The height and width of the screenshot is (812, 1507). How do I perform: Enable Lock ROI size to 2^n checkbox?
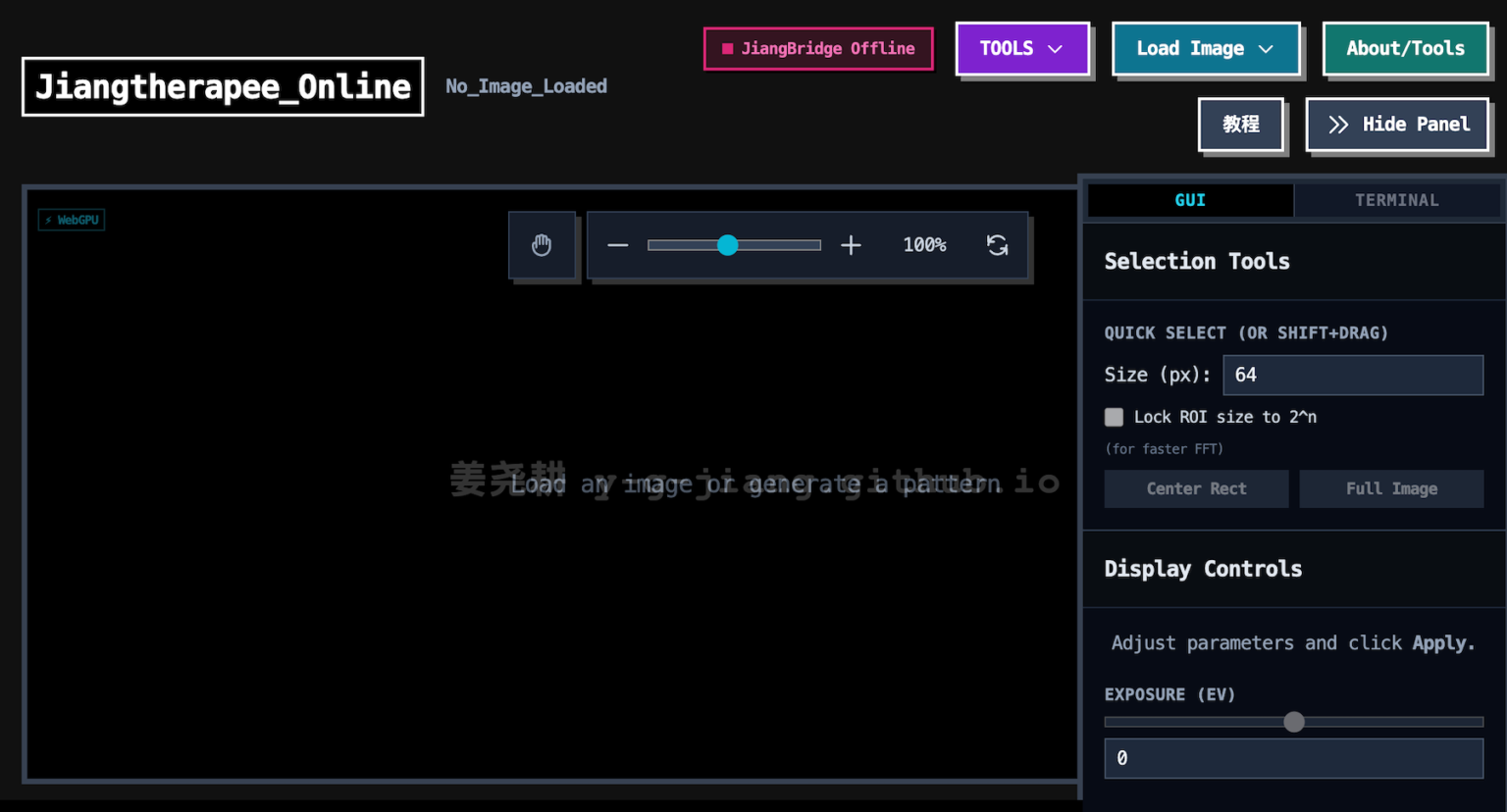[1115, 417]
